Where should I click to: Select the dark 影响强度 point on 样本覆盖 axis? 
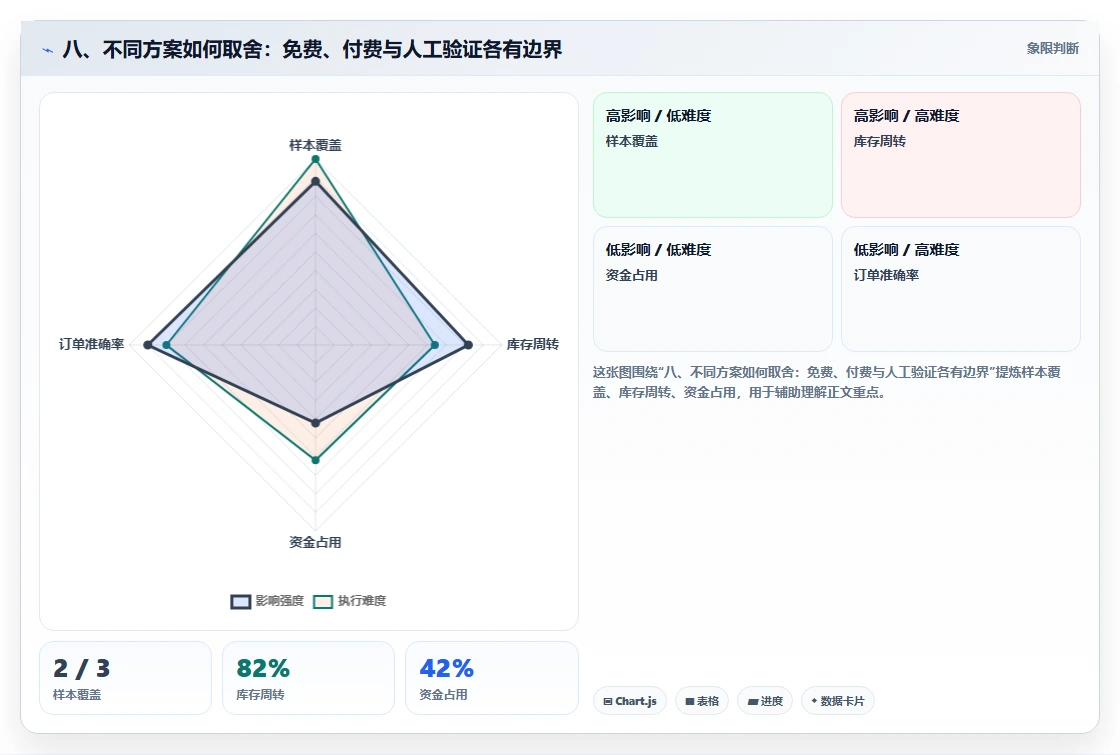click(315, 181)
